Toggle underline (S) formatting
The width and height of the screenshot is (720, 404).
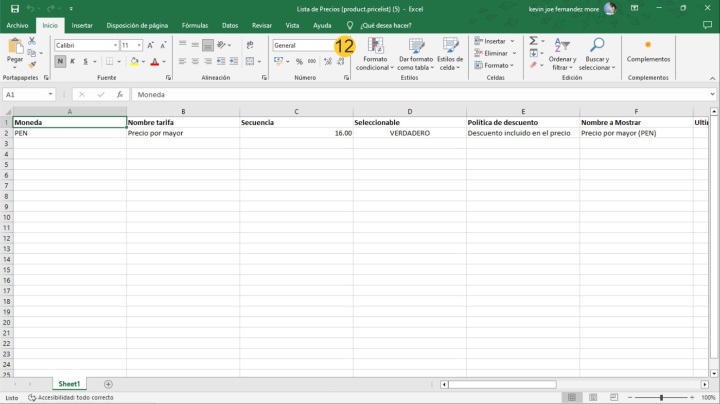pos(85,62)
